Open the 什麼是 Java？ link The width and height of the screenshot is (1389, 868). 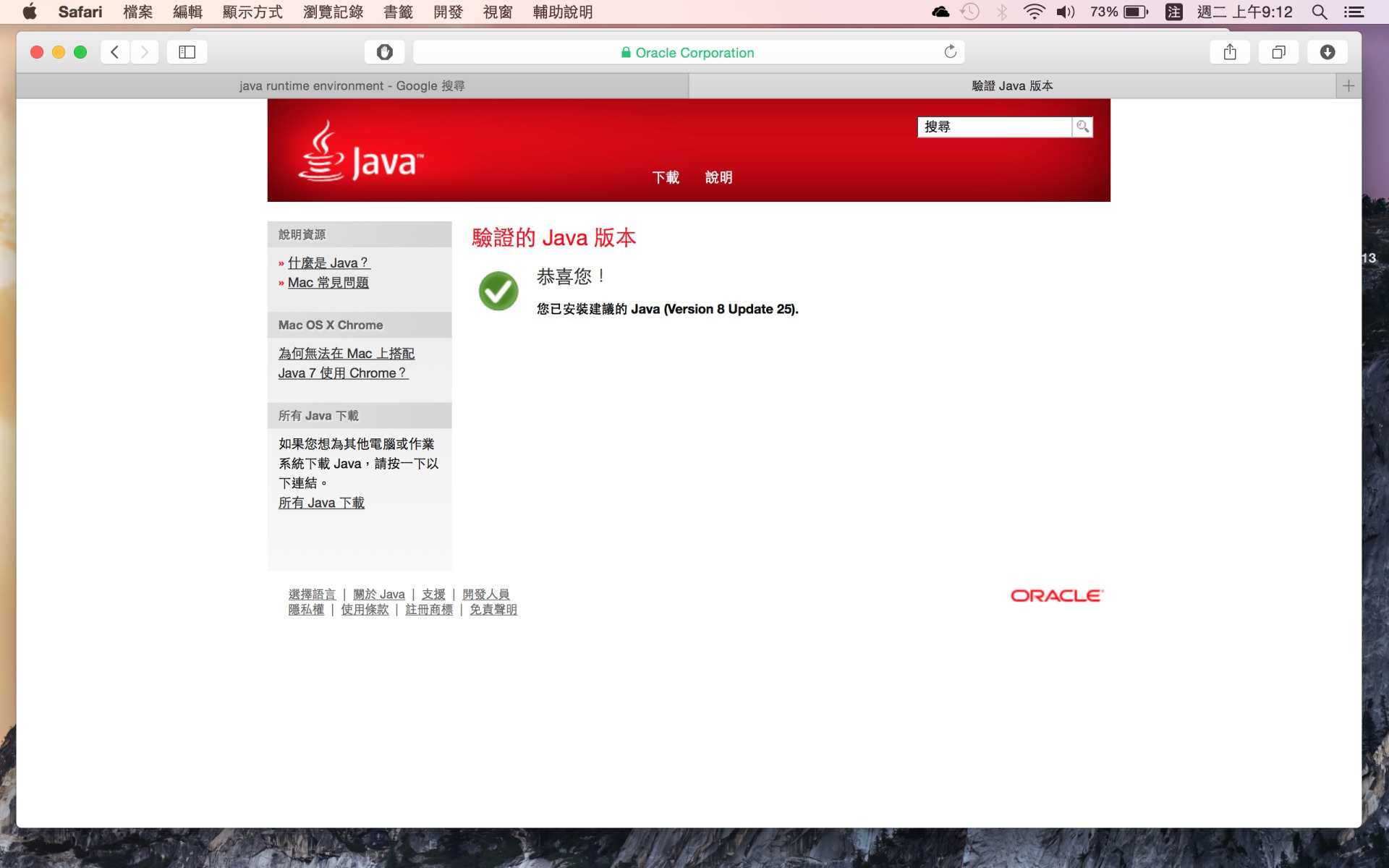pyautogui.click(x=329, y=263)
